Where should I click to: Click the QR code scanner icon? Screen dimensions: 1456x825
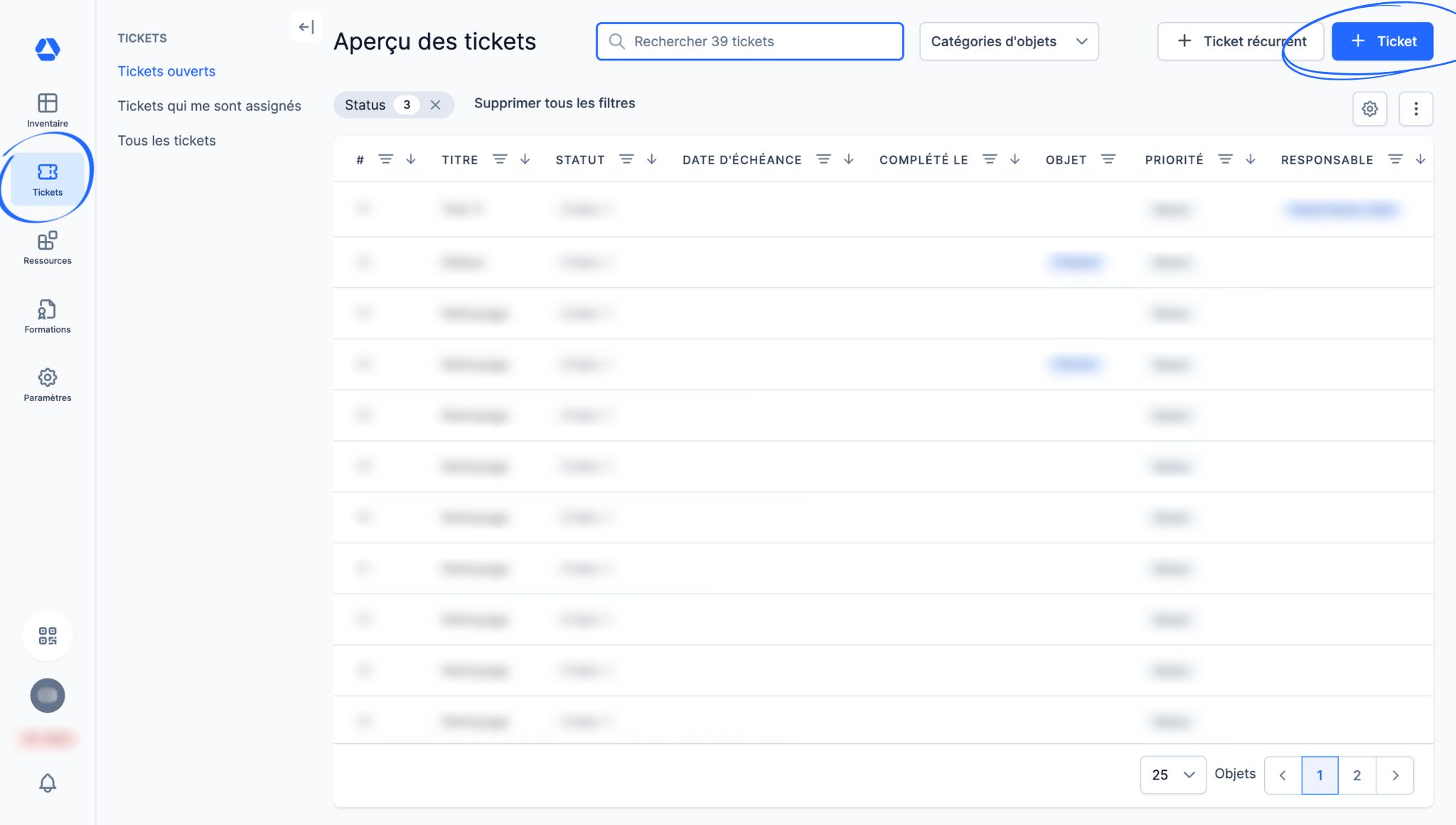48,636
